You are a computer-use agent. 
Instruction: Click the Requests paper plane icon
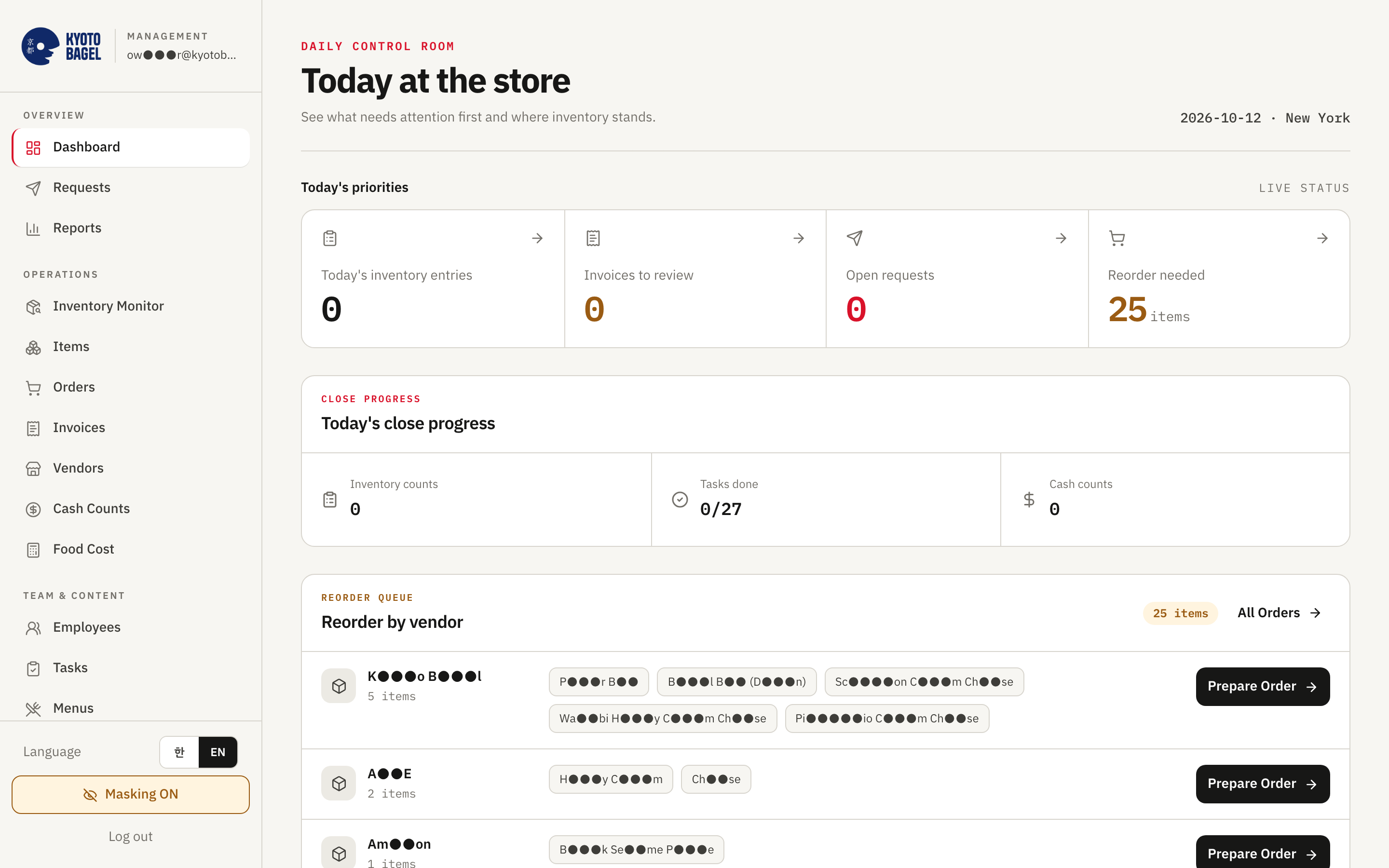click(33, 188)
